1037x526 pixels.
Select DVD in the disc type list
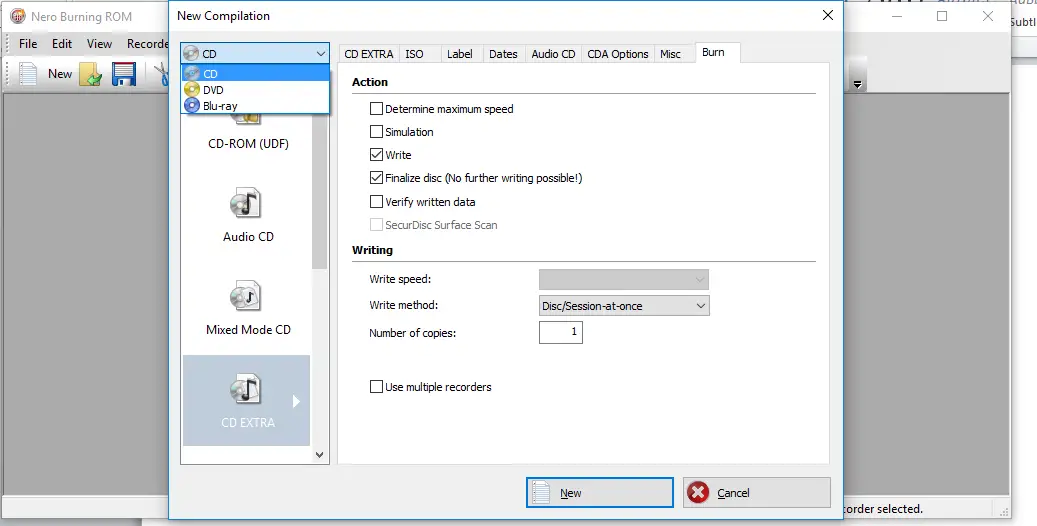click(x=255, y=89)
